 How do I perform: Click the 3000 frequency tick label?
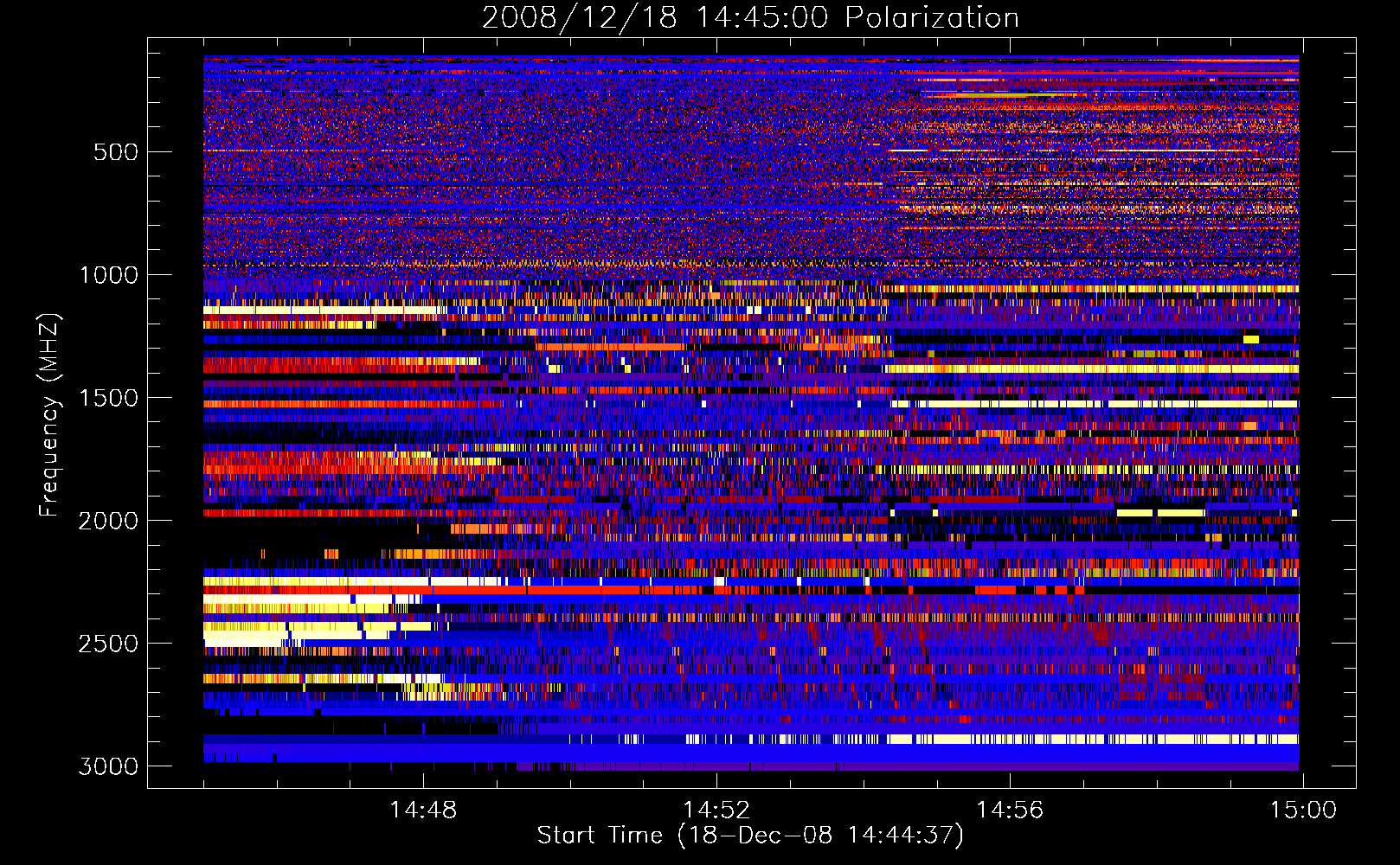(108, 766)
